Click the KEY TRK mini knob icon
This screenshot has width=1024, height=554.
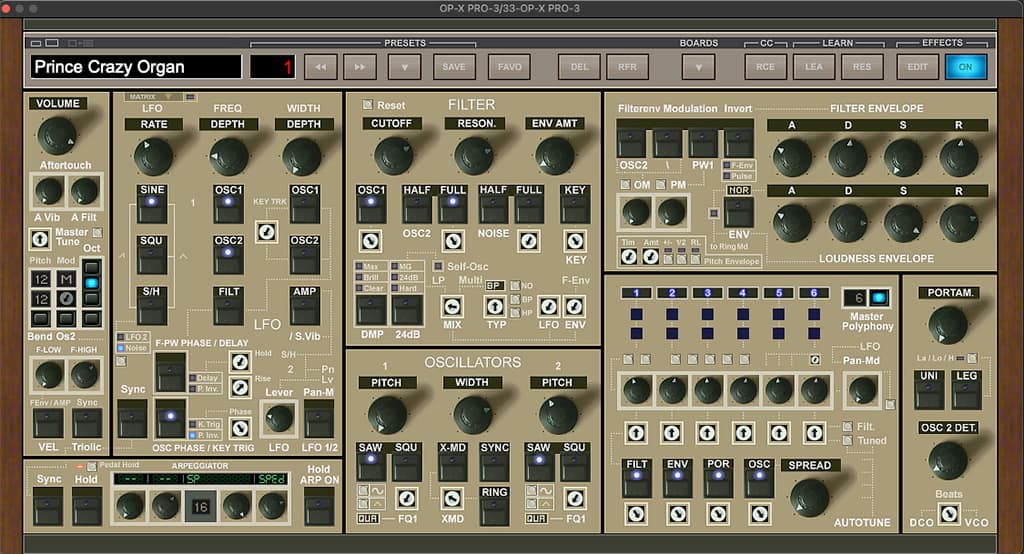[x=266, y=232]
